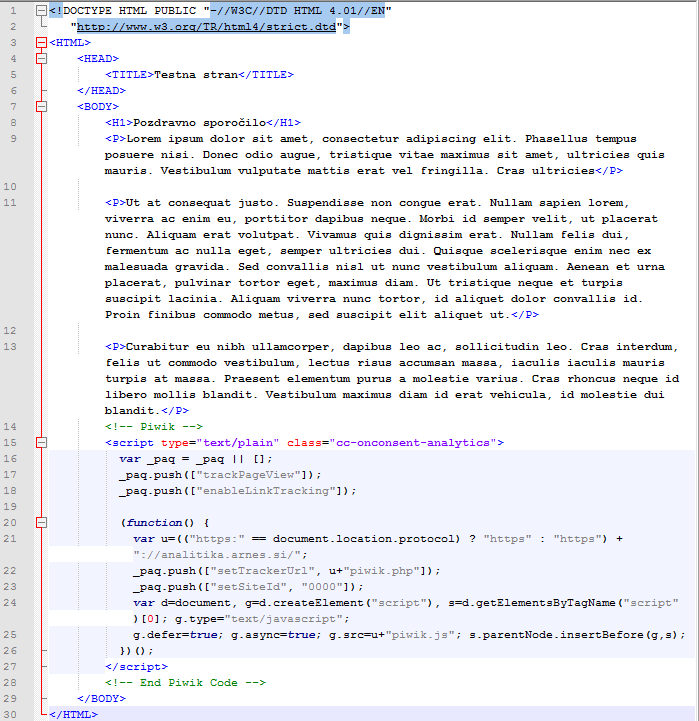Viewport: 699px width, 721px height.
Task: Click the word "Curabitur" on line 13
Action: [157, 347]
